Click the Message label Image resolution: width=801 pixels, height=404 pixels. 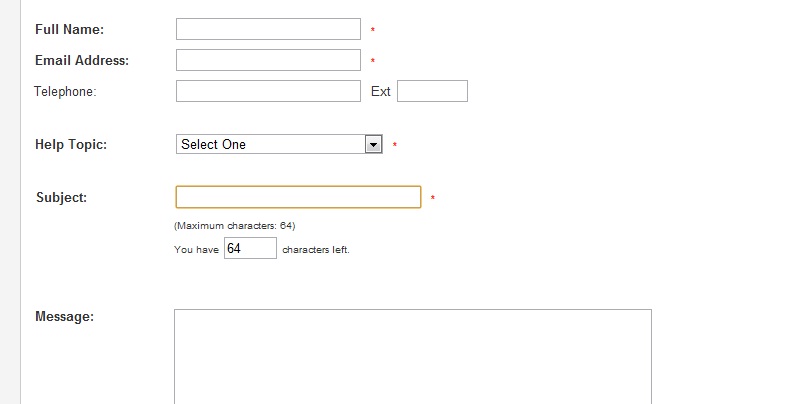click(64, 317)
